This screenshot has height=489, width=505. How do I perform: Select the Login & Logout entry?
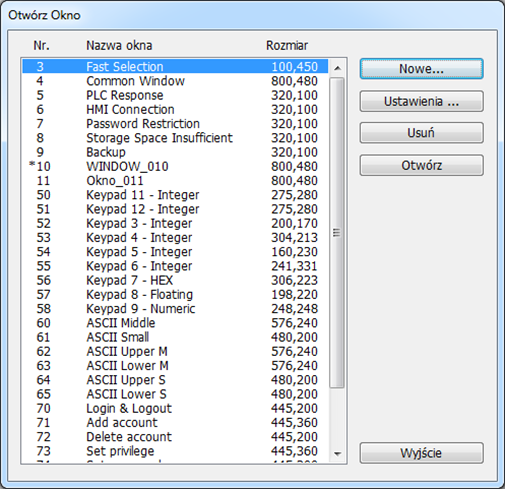coord(175,408)
